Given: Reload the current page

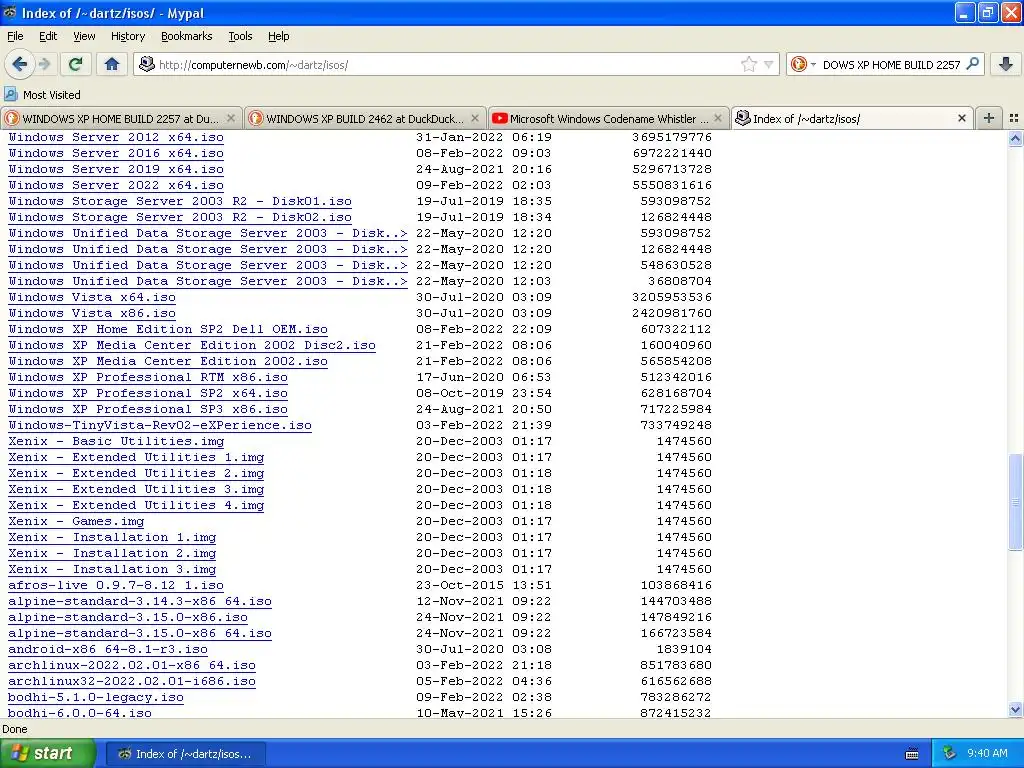Looking at the screenshot, I should 75,64.
